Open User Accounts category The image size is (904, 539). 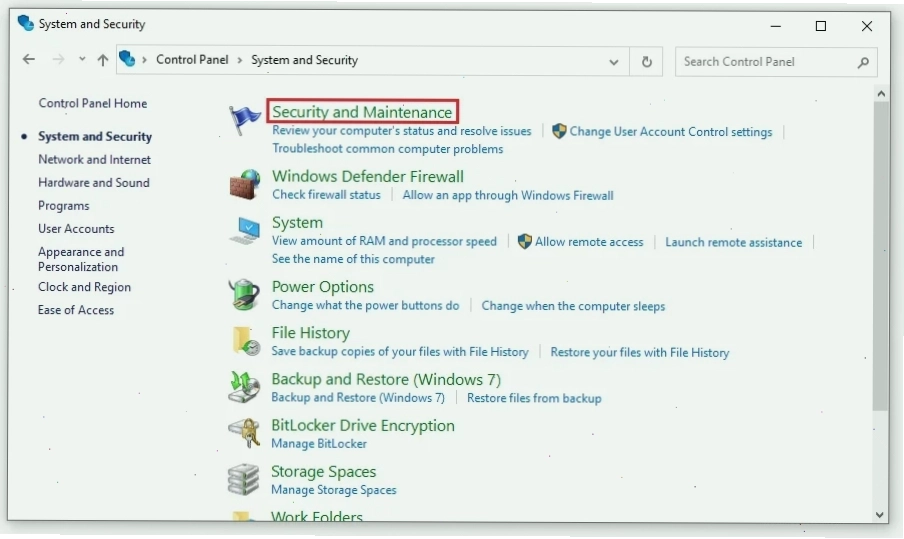pos(76,229)
